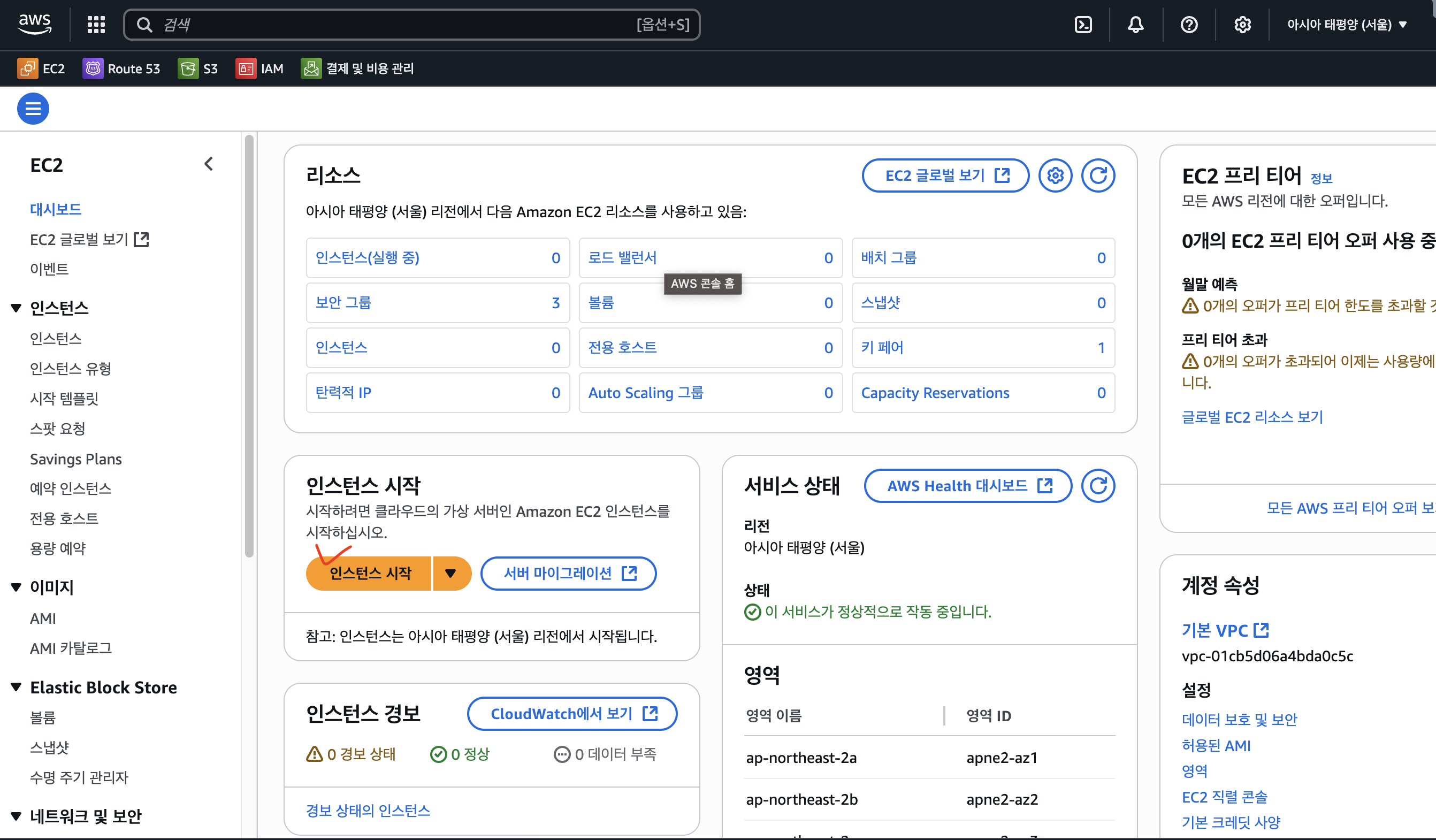Click the 보안 그룹 resource link
The width and height of the screenshot is (1436, 840).
[x=343, y=303]
